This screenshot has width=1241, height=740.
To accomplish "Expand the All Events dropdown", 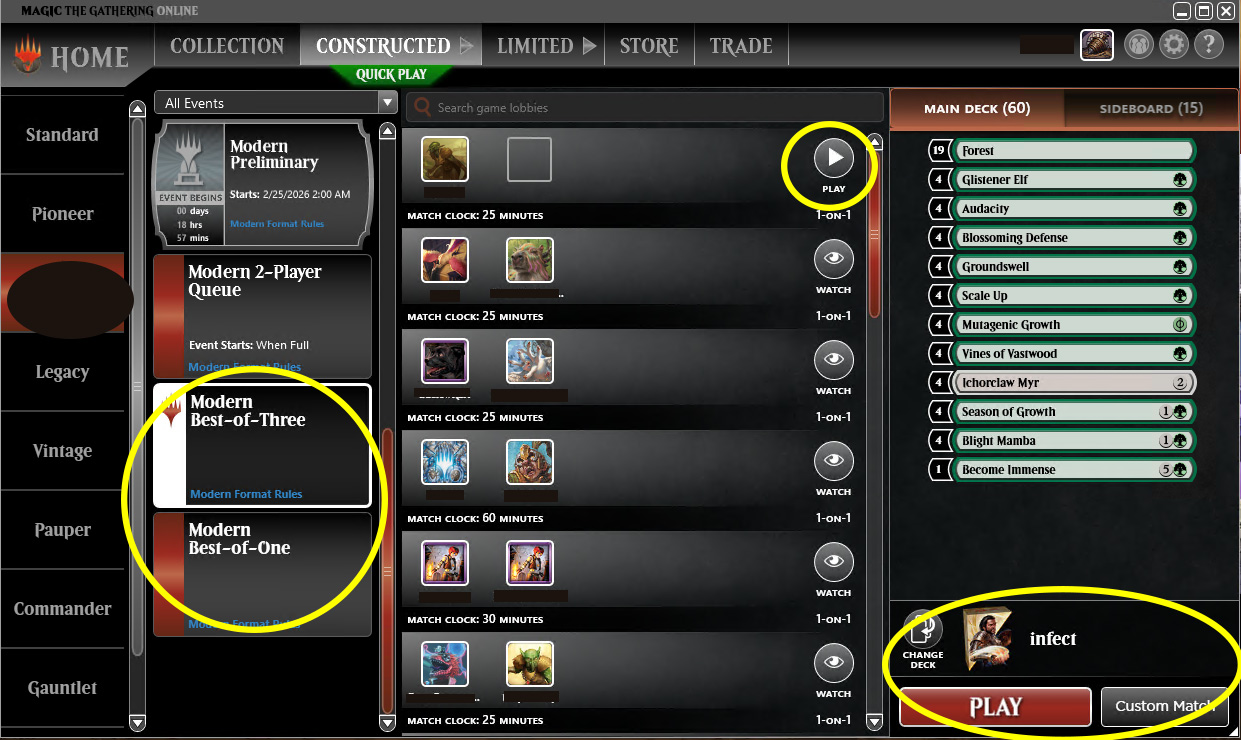I will [x=388, y=102].
